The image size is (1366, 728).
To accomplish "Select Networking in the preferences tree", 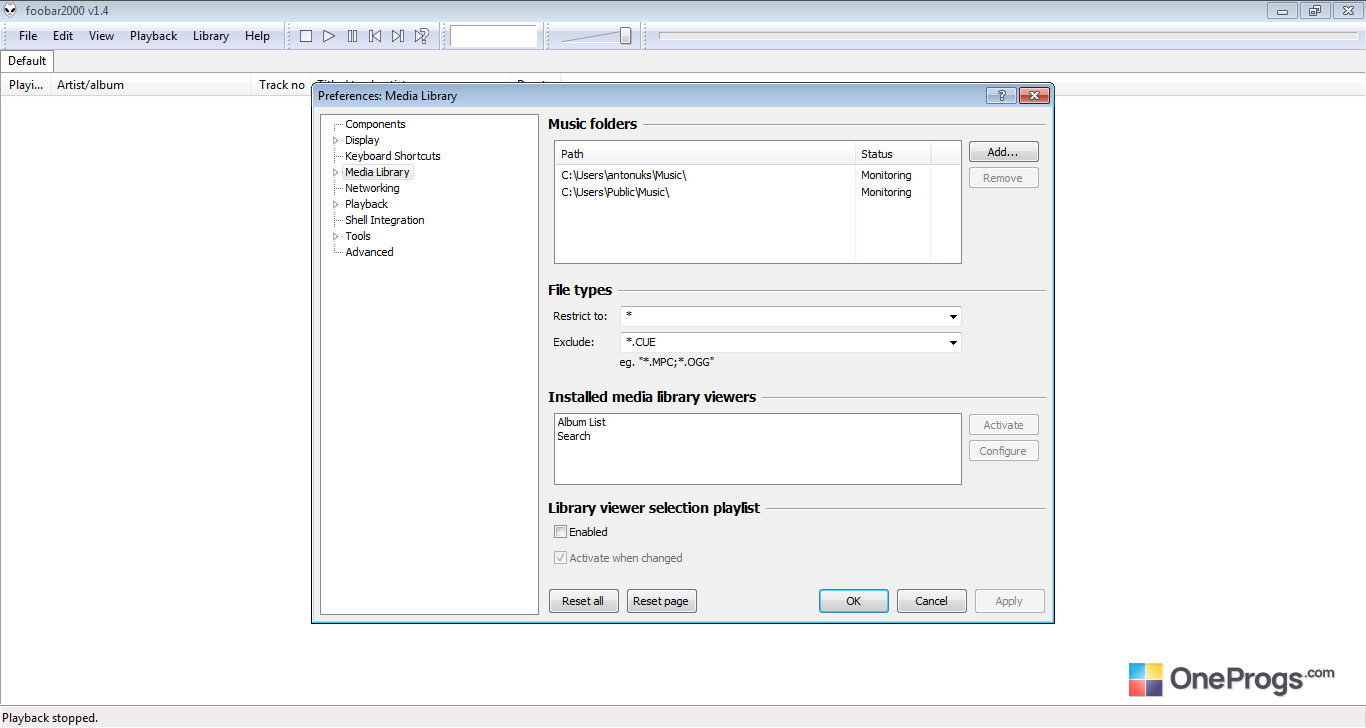I will [x=372, y=188].
